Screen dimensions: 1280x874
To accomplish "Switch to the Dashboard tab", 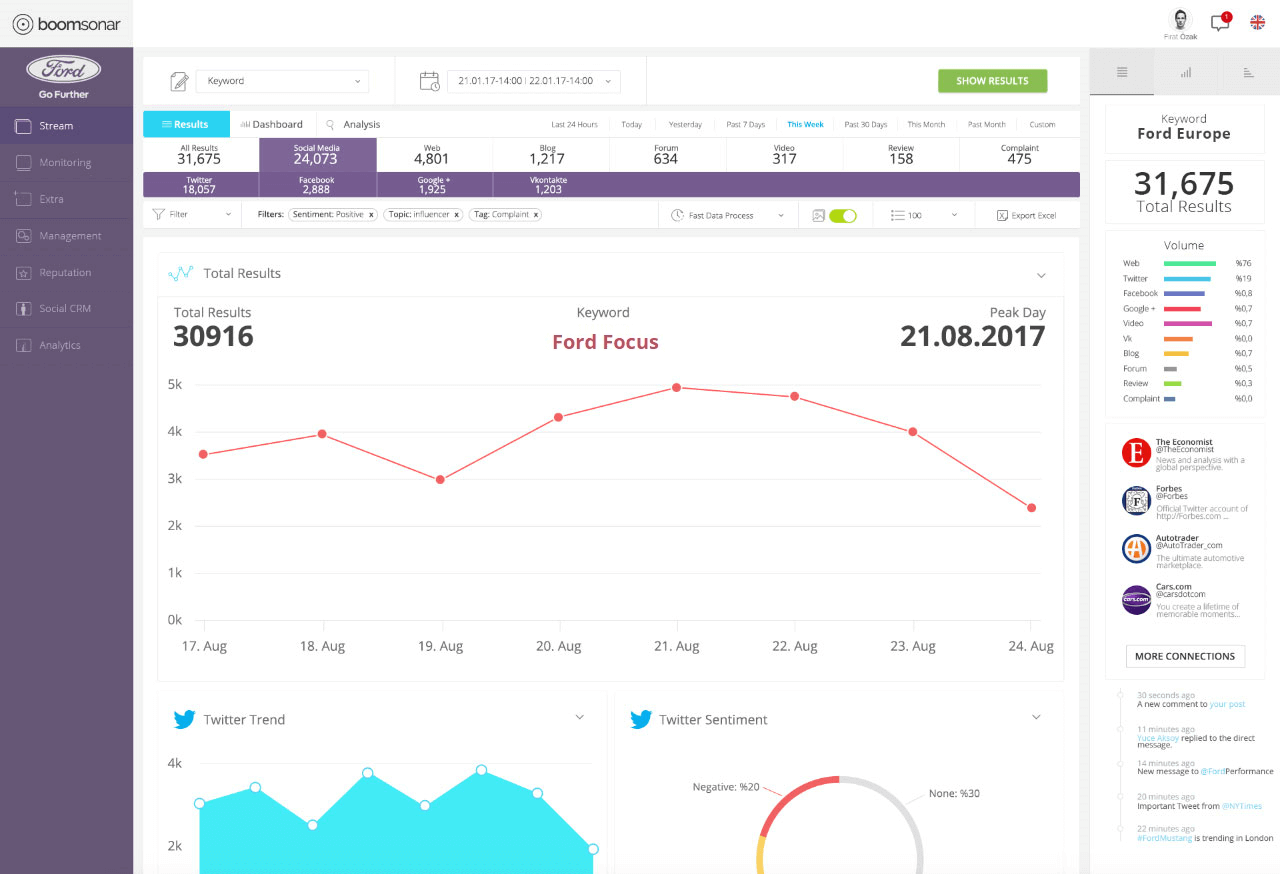I will pyautogui.click(x=272, y=124).
